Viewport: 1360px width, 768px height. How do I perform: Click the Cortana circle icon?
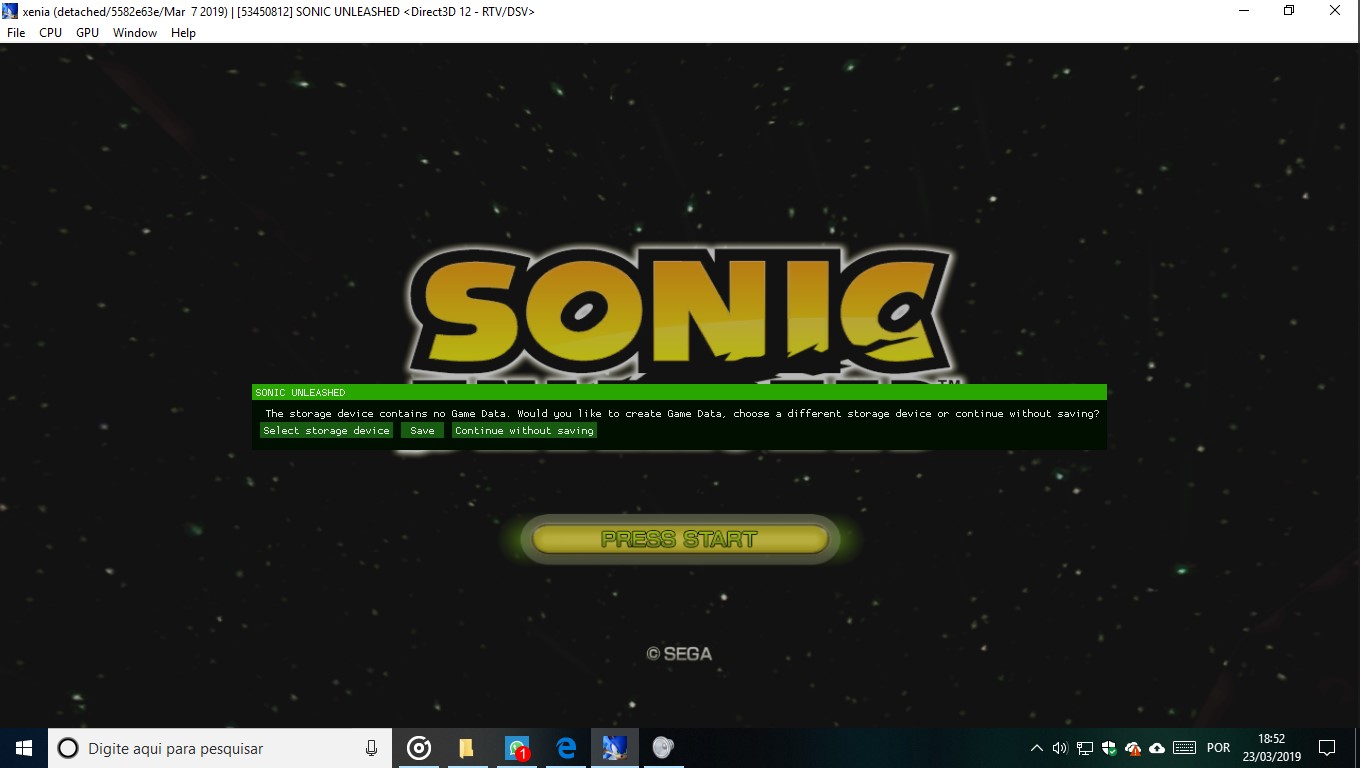(68, 748)
